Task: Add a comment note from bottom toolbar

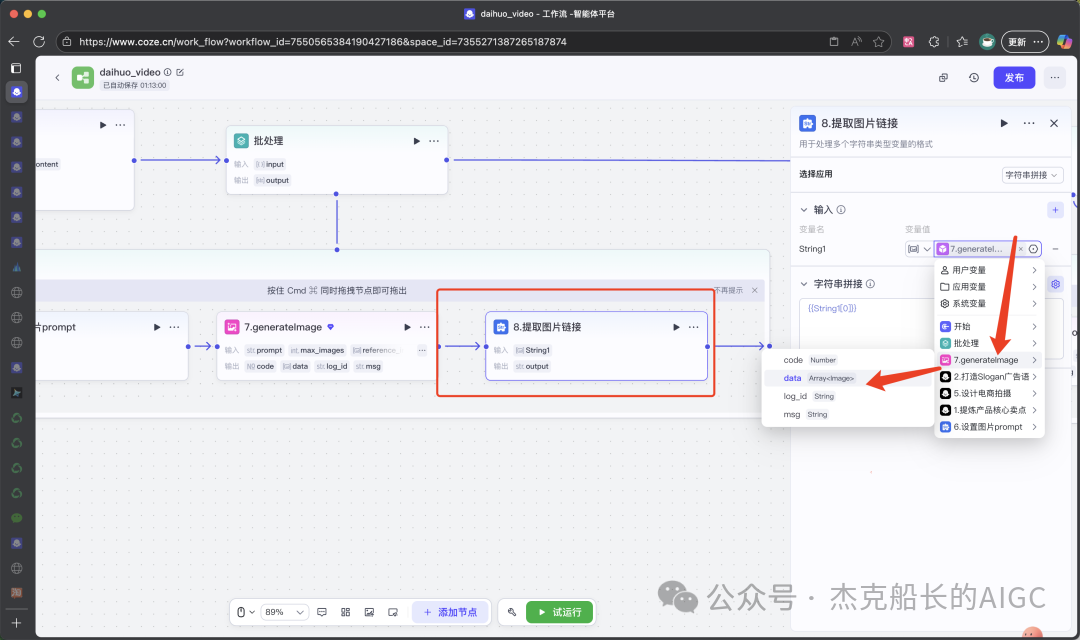Action: [x=322, y=612]
